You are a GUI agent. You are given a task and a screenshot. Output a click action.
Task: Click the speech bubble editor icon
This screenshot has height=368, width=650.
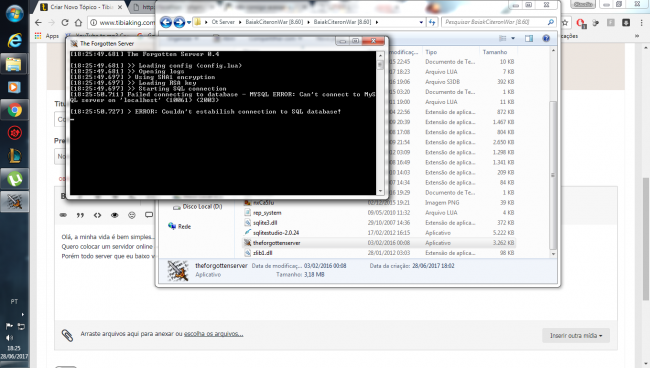[x=149, y=215]
